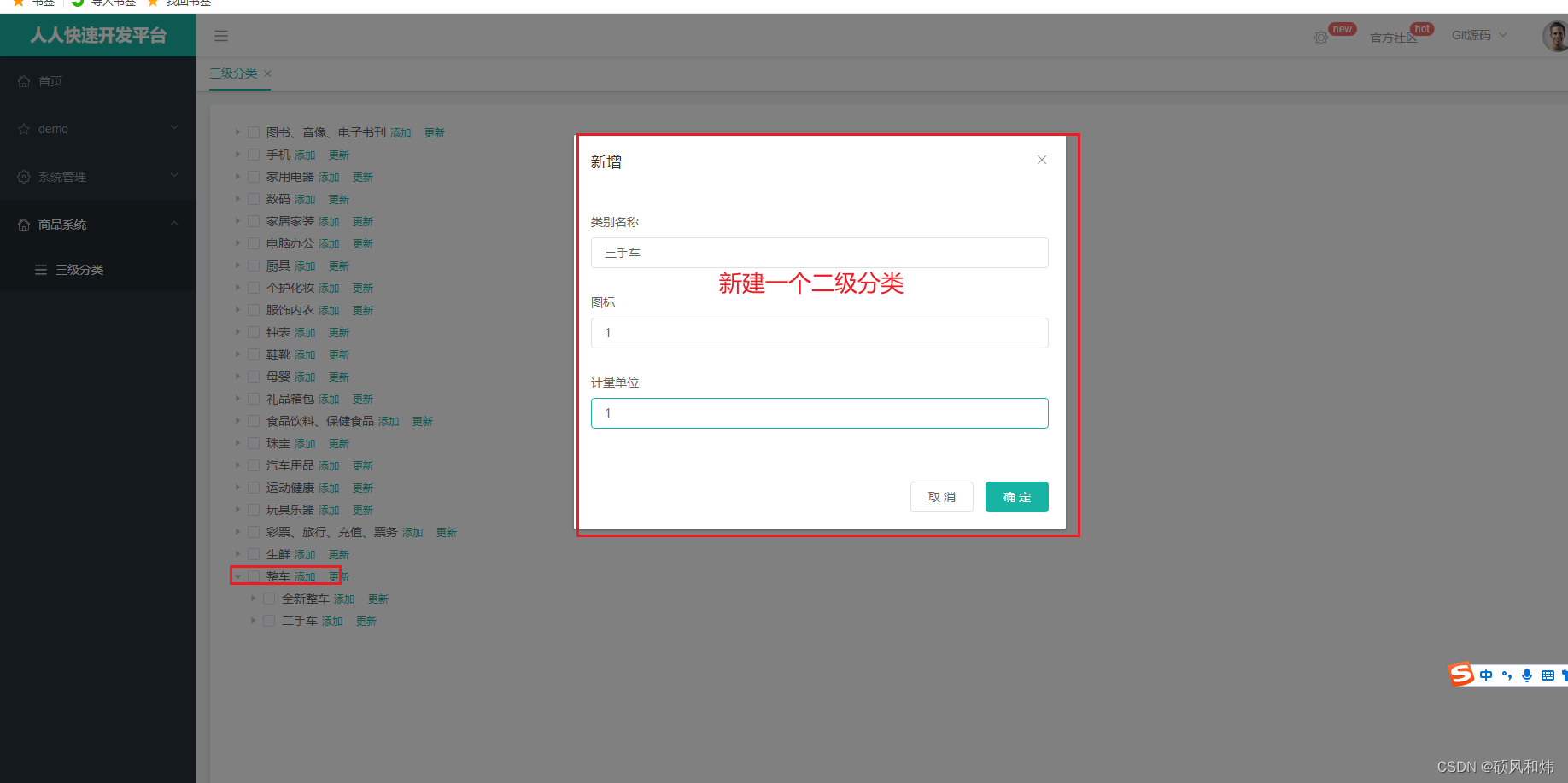
Task: Open the 官方社区 header link
Action: [1394, 38]
